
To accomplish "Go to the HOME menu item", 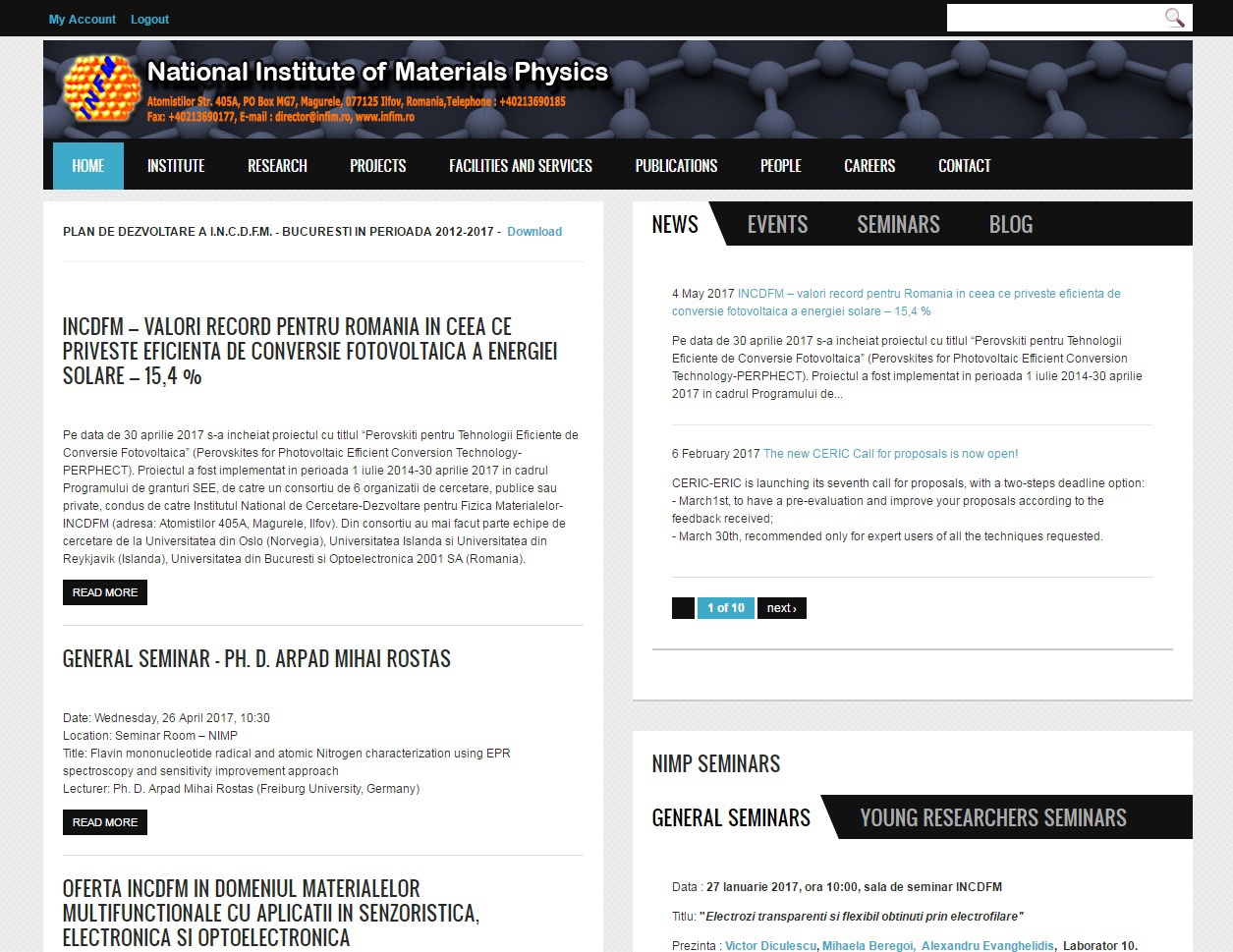I will point(88,166).
